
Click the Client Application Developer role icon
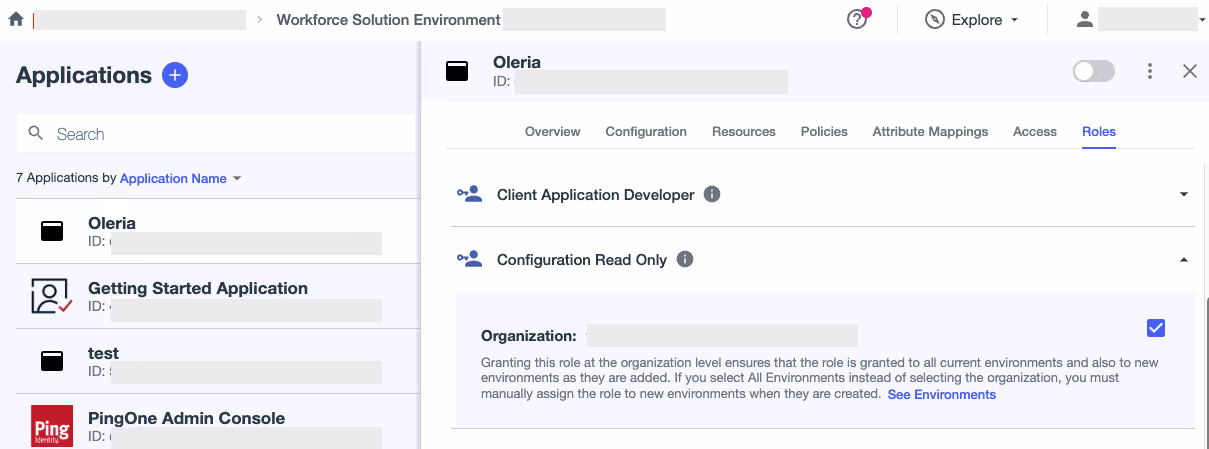coord(470,194)
